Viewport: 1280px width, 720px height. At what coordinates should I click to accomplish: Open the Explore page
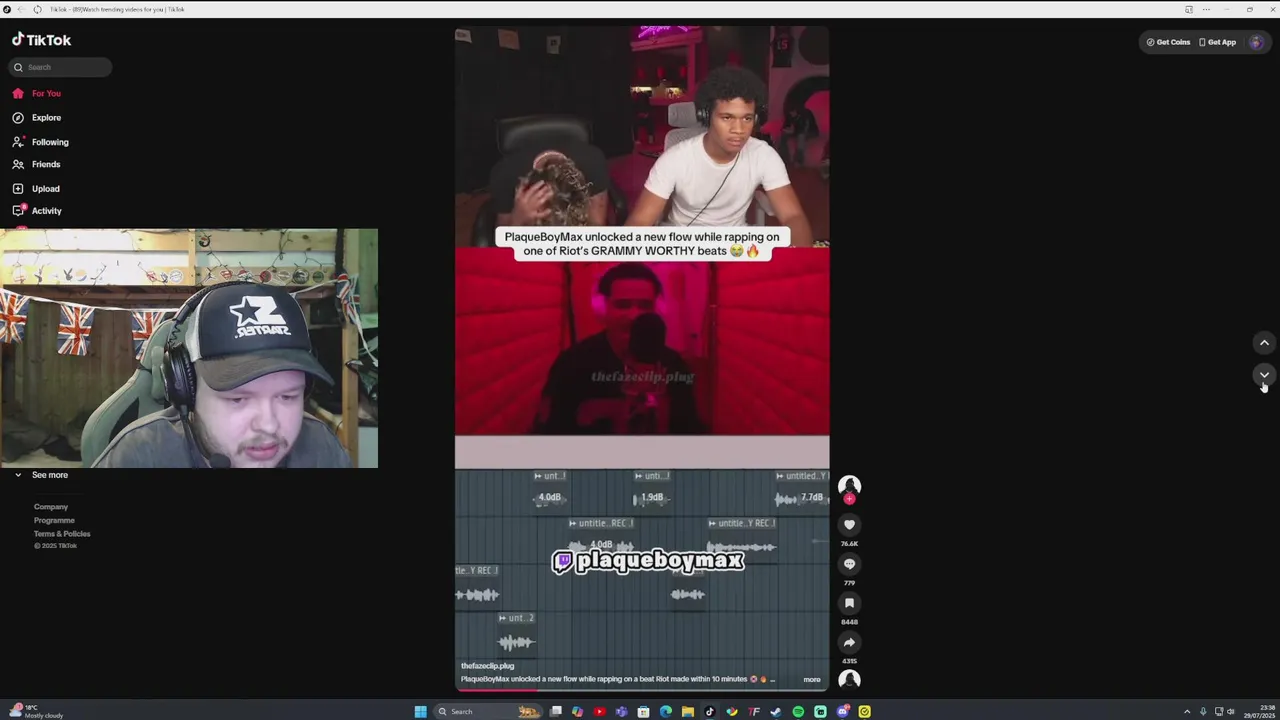(46, 118)
